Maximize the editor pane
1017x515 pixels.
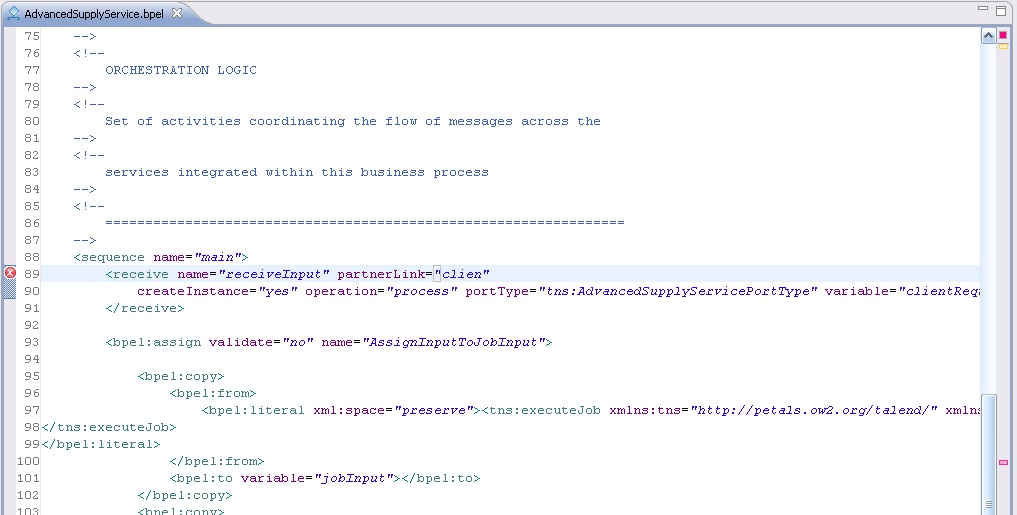point(1002,10)
